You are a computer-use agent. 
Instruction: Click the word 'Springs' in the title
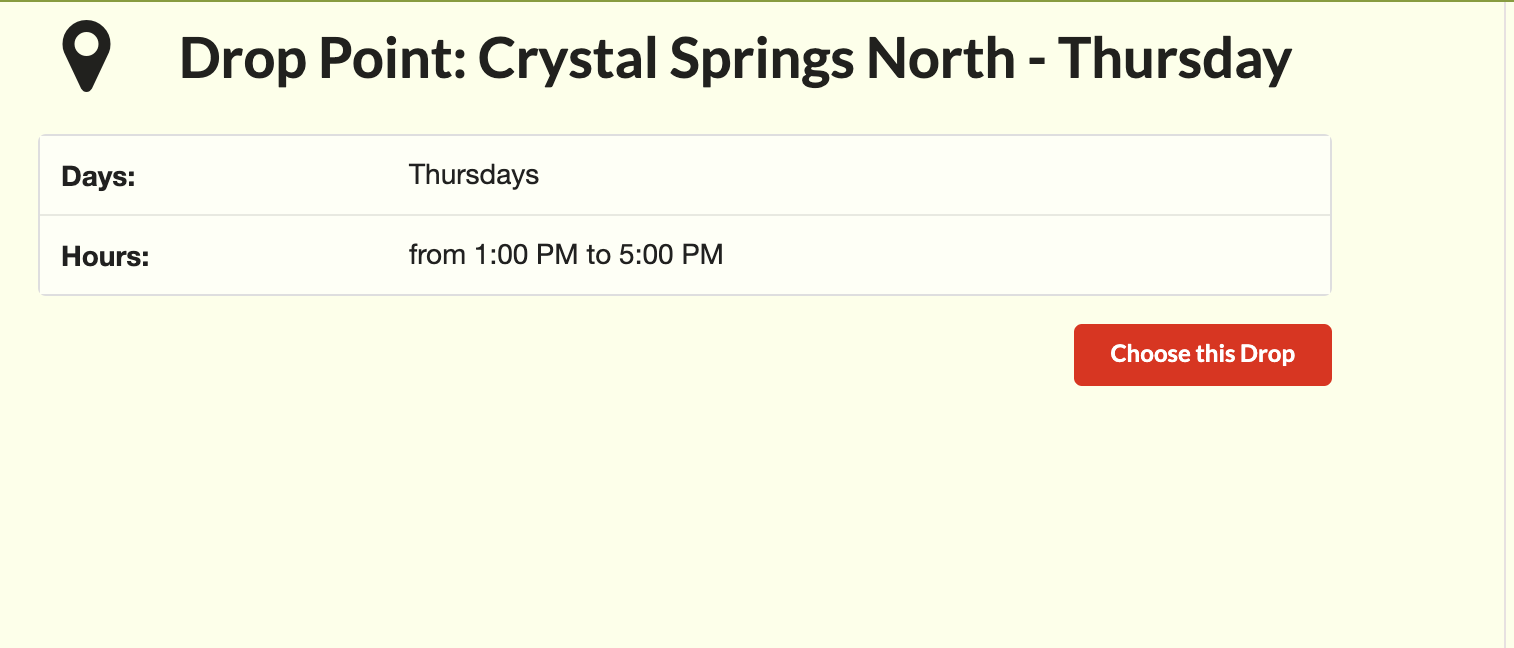762,60
